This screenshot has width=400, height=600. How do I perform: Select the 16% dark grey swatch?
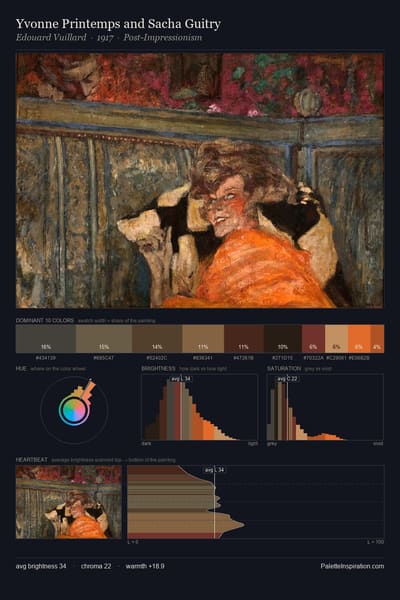46,339
